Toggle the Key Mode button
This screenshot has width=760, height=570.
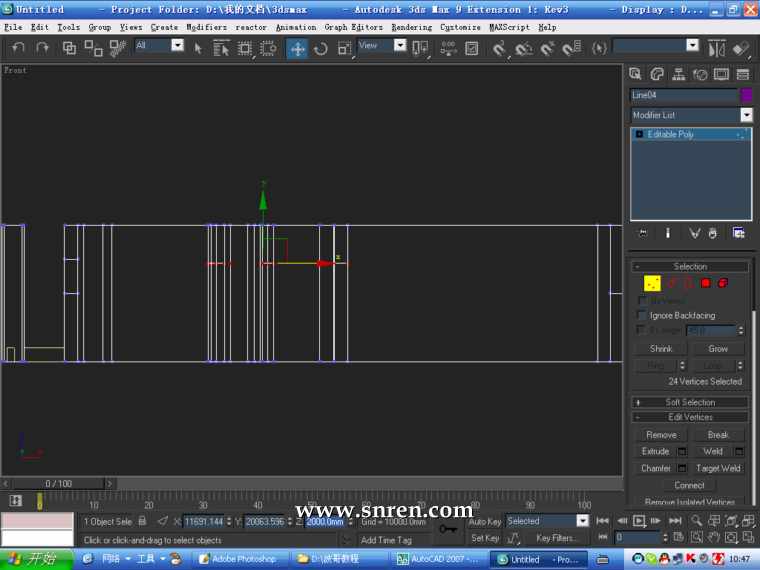(x=603, y=537)
